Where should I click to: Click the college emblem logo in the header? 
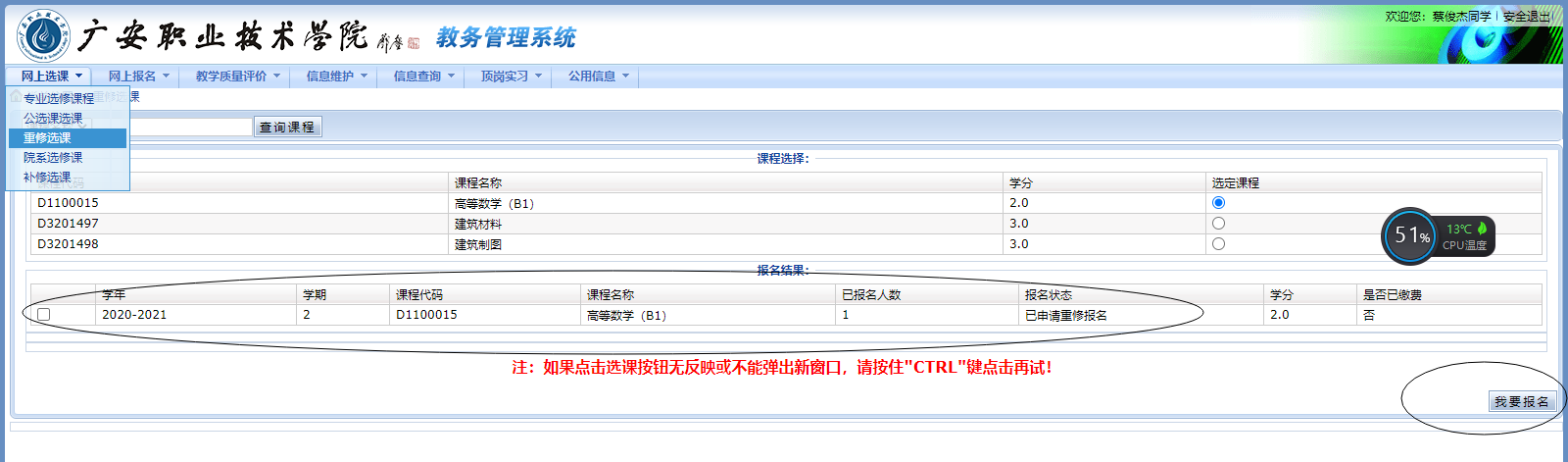click(x=42, y=35)
